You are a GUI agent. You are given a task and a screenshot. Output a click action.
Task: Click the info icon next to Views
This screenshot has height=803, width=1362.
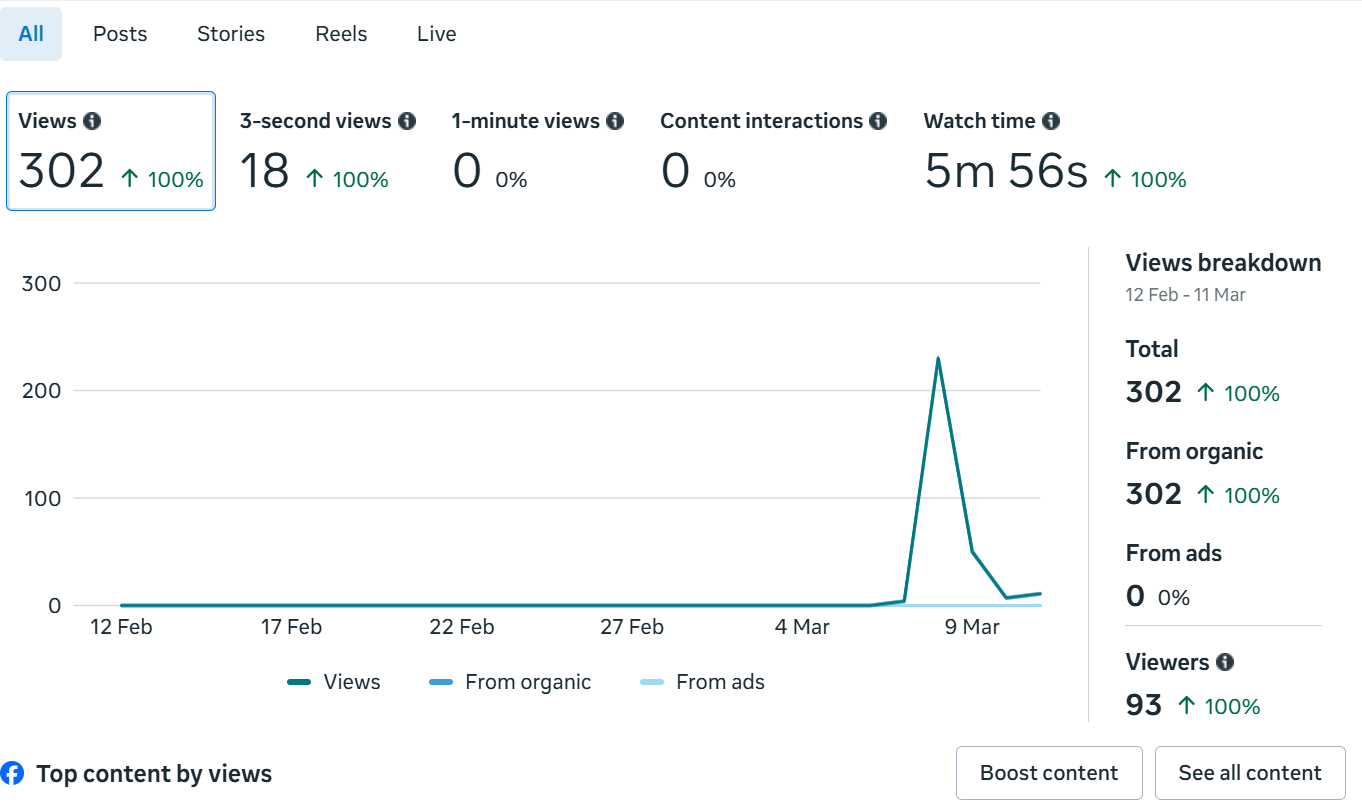pyautogui.click(x=92, y=121)
